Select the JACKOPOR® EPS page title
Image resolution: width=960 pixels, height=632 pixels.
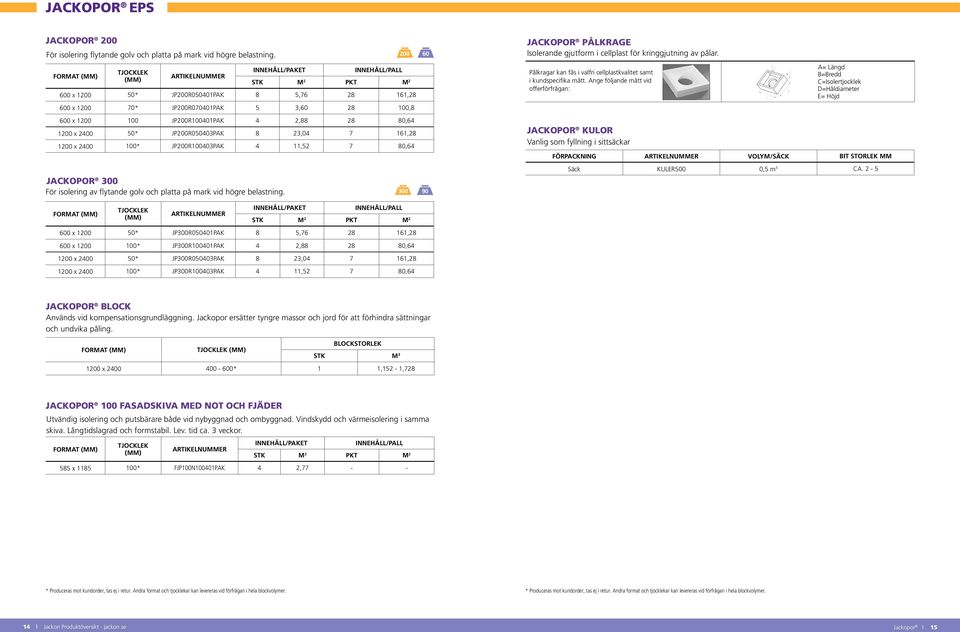[x=100, y=8]
